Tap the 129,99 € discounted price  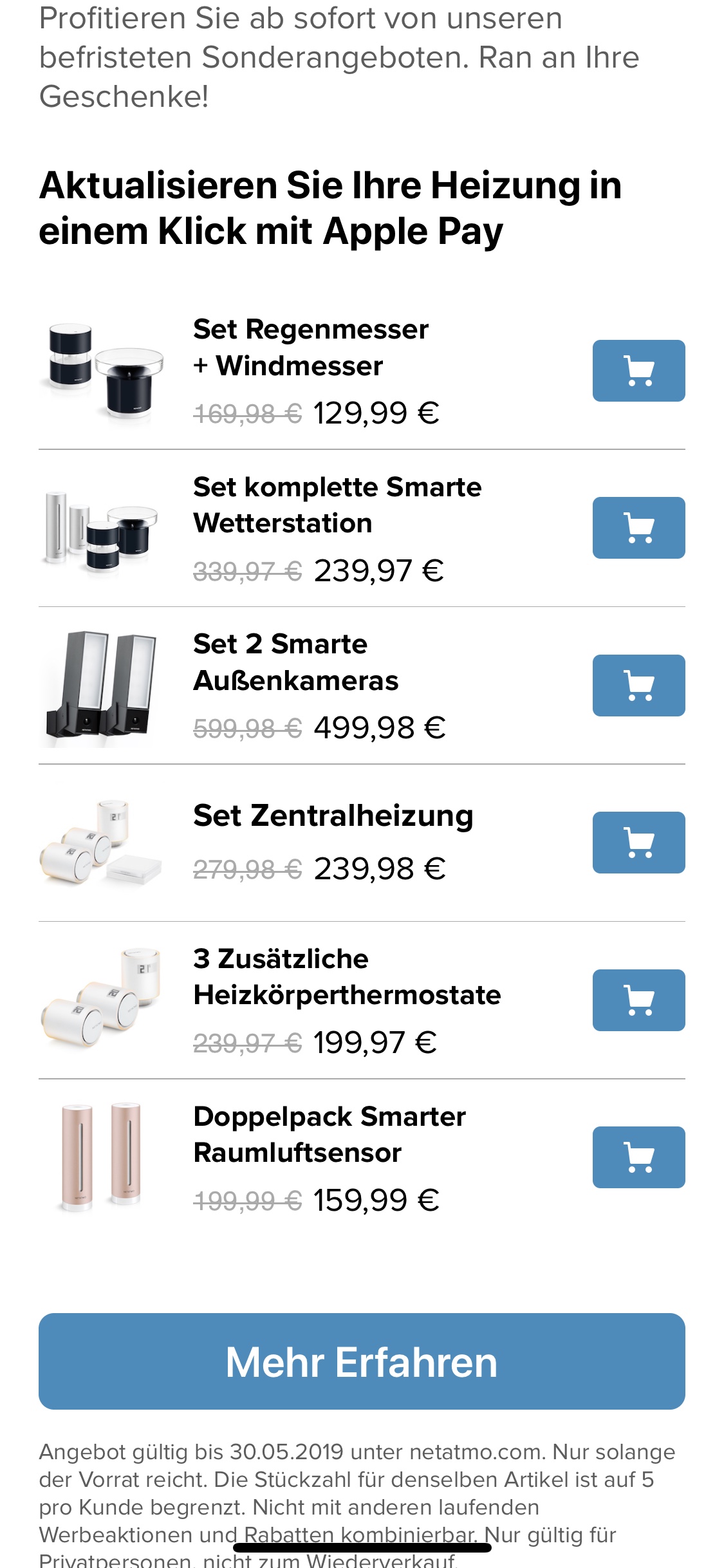376,413
